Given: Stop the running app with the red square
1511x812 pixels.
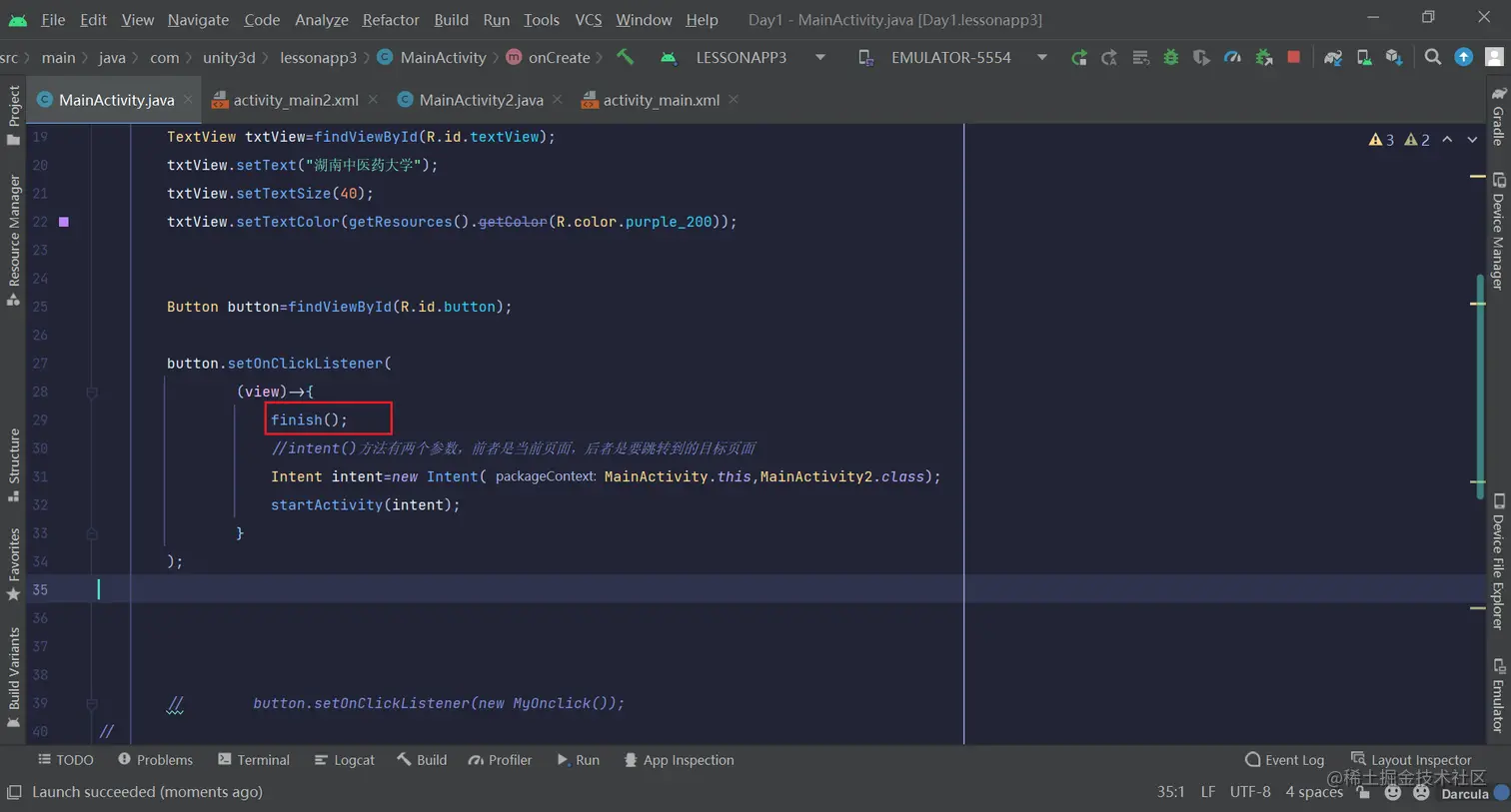Looking at the screenshot, I should [x=1294, y=57].
